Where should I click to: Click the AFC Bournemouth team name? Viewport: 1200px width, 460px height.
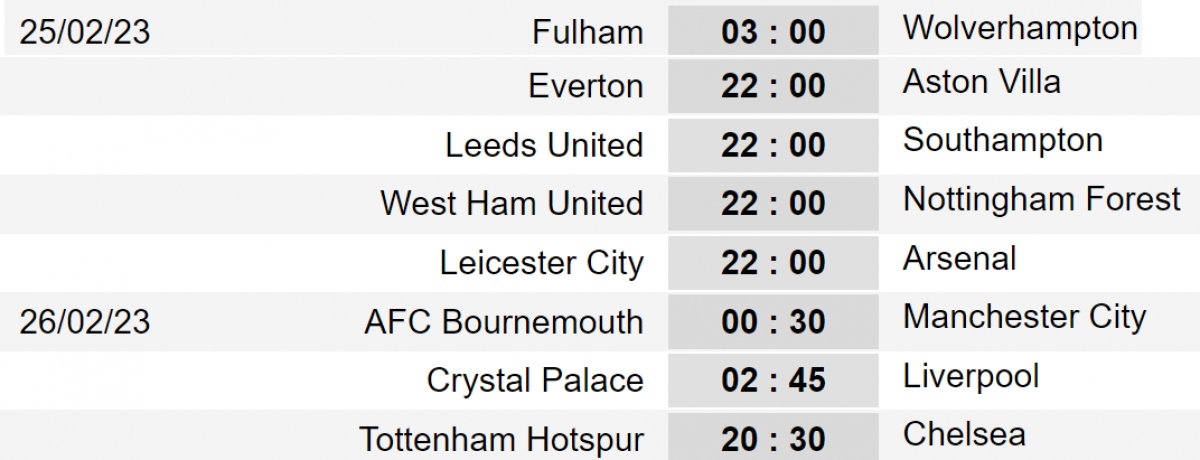504,322
